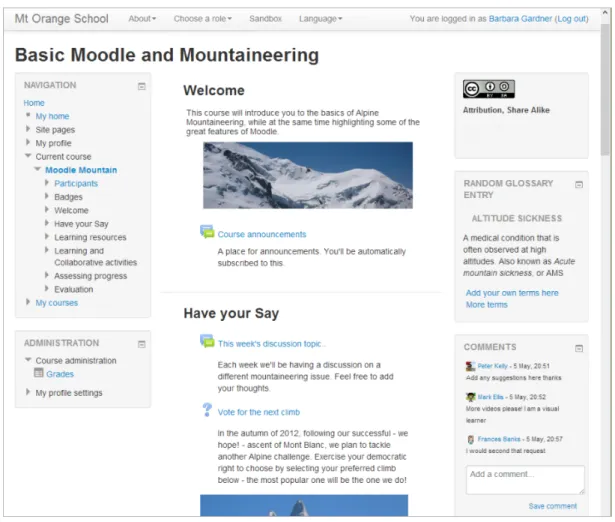Viewport: 615px width, 522px height.
Task: Expand the My profile tree node
Action: [28, 142]
